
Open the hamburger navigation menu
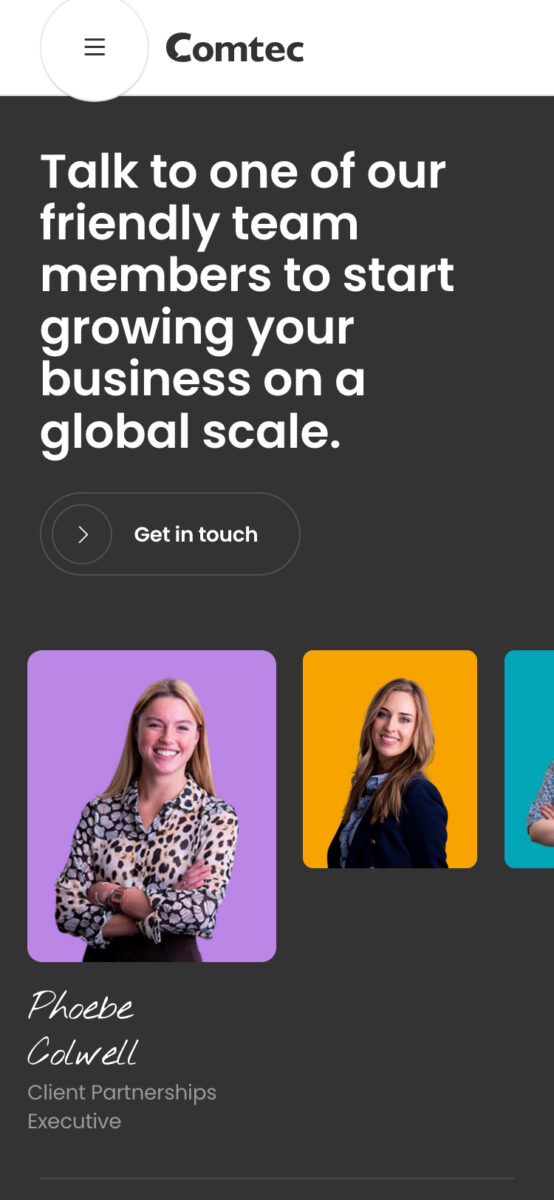click(x=94, y=47)
